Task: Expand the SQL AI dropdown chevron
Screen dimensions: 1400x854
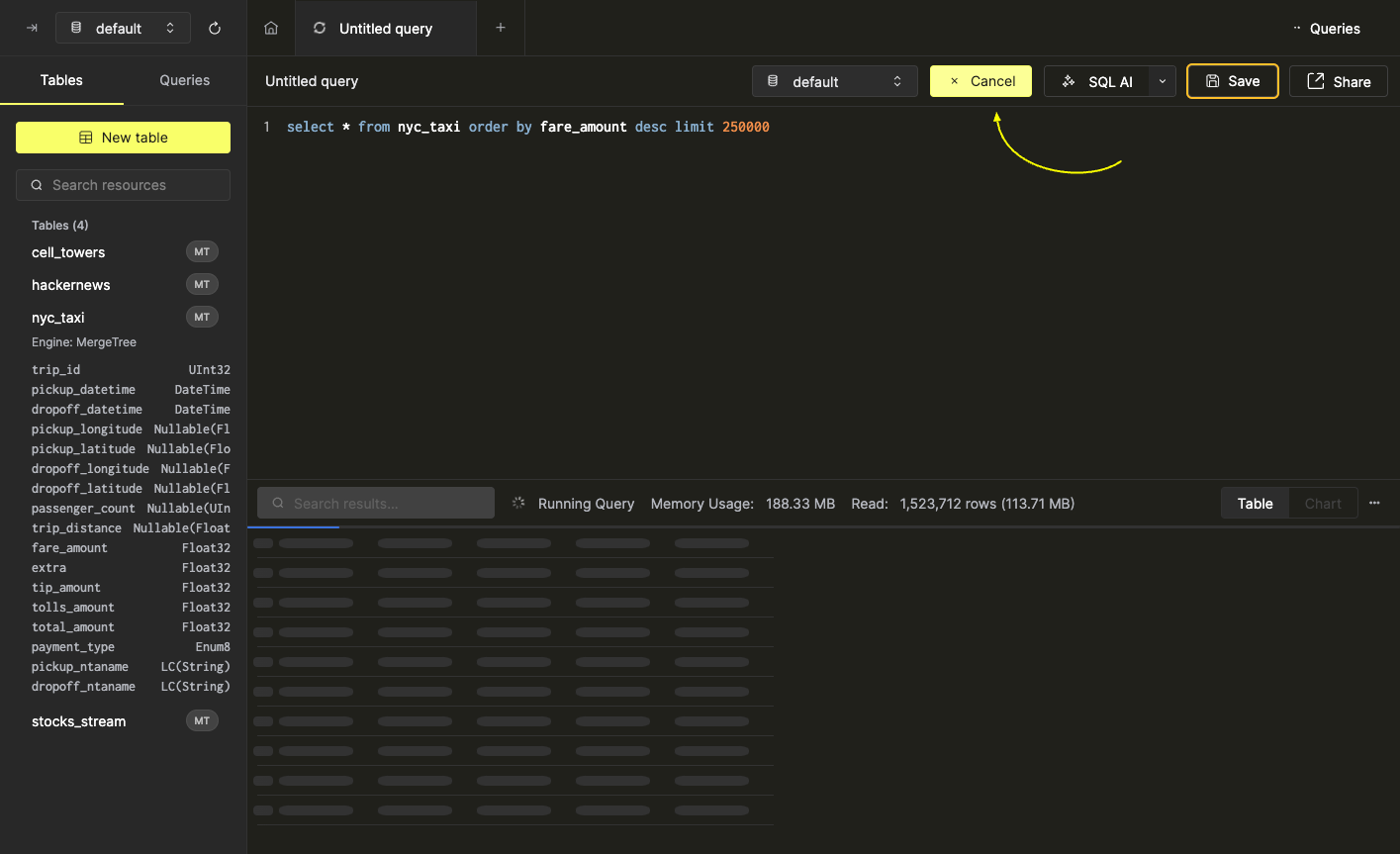Action: [1163, 81]
